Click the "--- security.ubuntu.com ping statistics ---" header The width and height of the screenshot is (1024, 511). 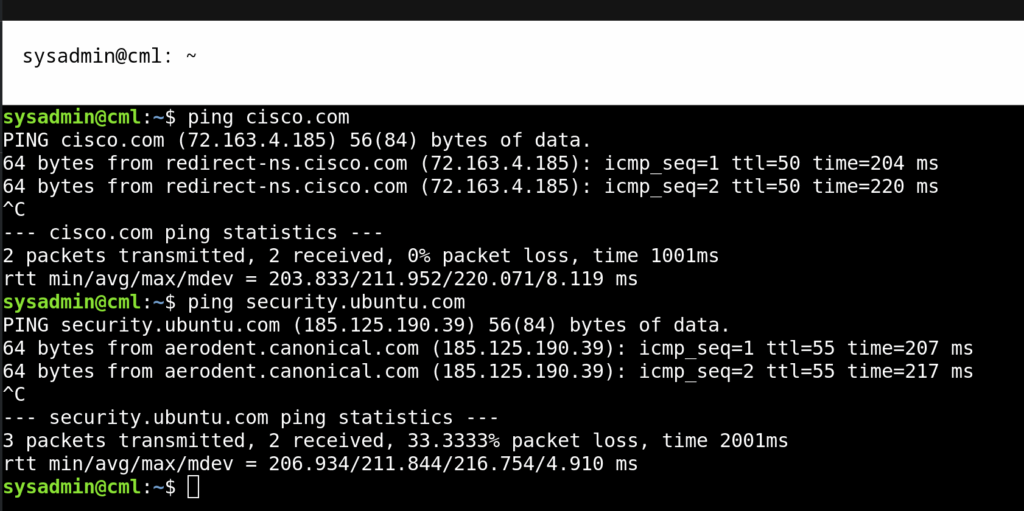point(251,417)
